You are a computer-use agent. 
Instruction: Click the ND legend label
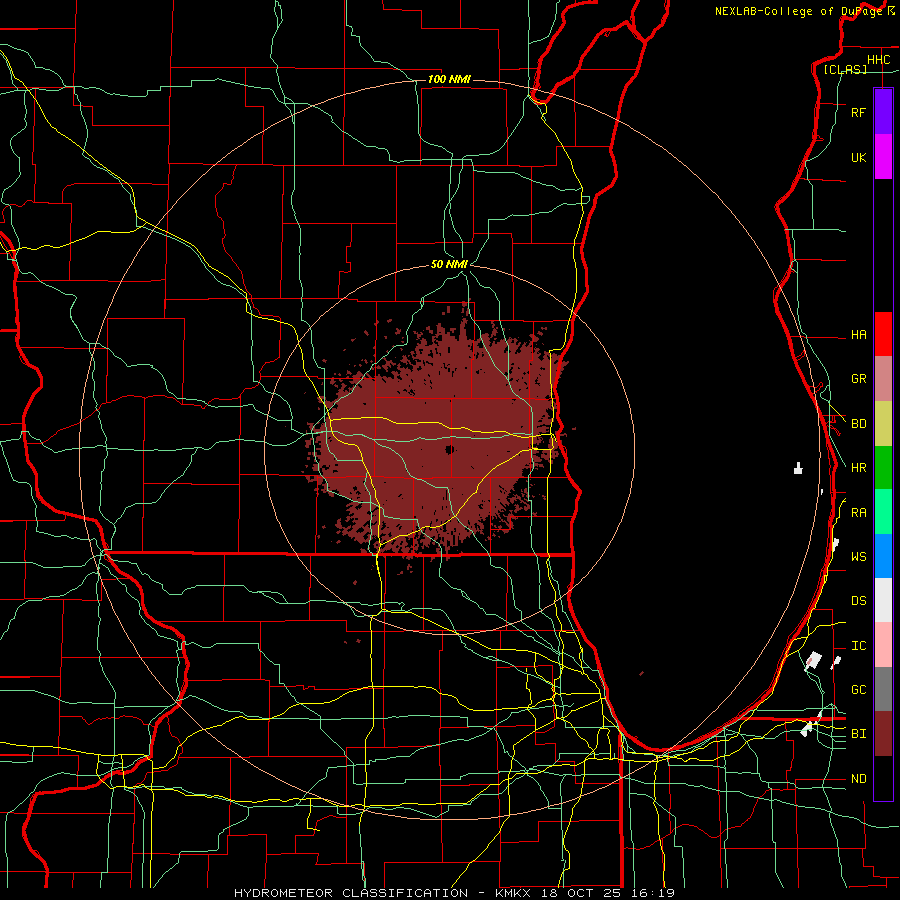tap(859, 779)
